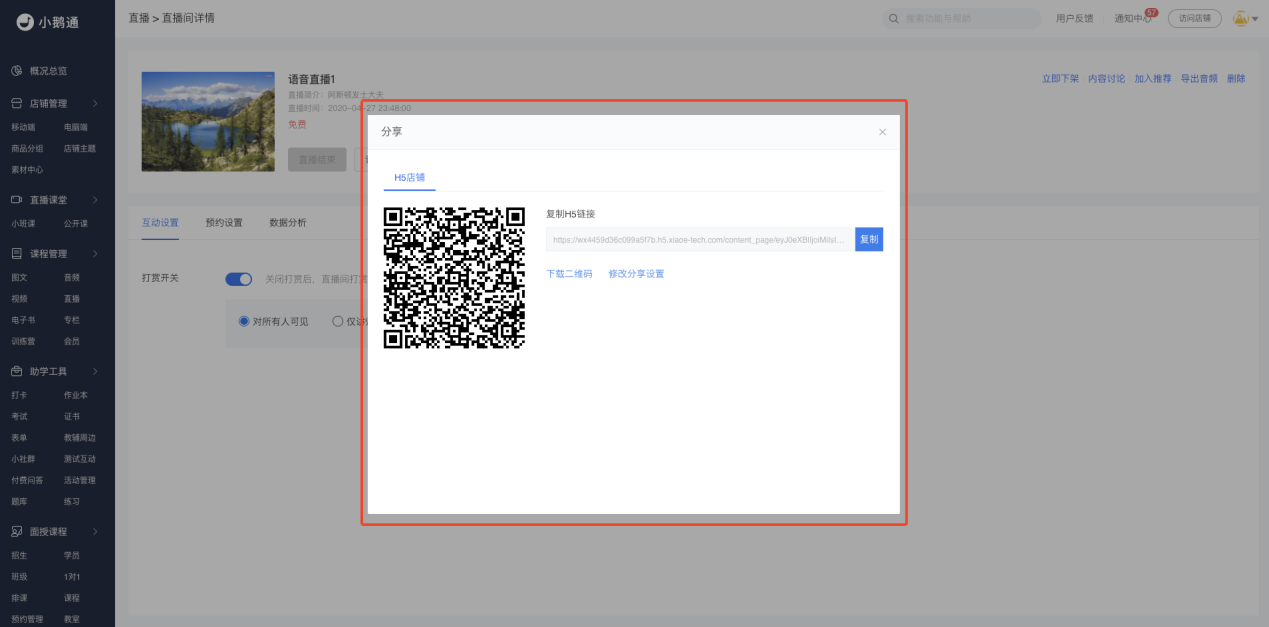Expand the 店铺管理 chevron
The height and width of the screenshot is (627, 1269).
[95, 103]
